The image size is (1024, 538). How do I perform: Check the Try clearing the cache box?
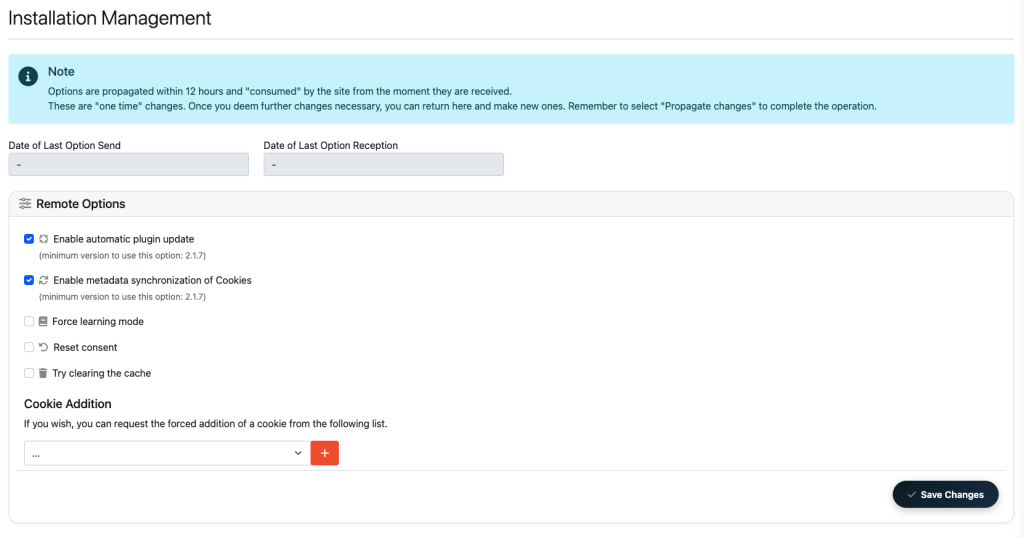[29, 374]
